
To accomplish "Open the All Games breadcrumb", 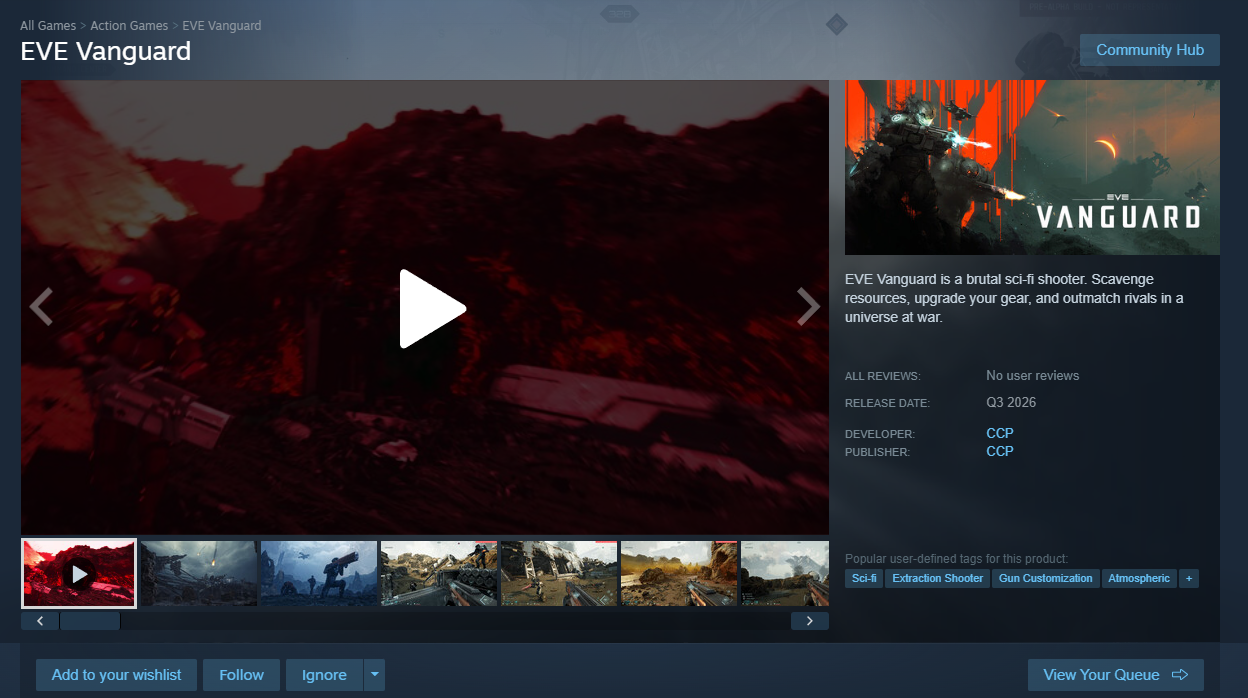I will [x=48, y=25].
